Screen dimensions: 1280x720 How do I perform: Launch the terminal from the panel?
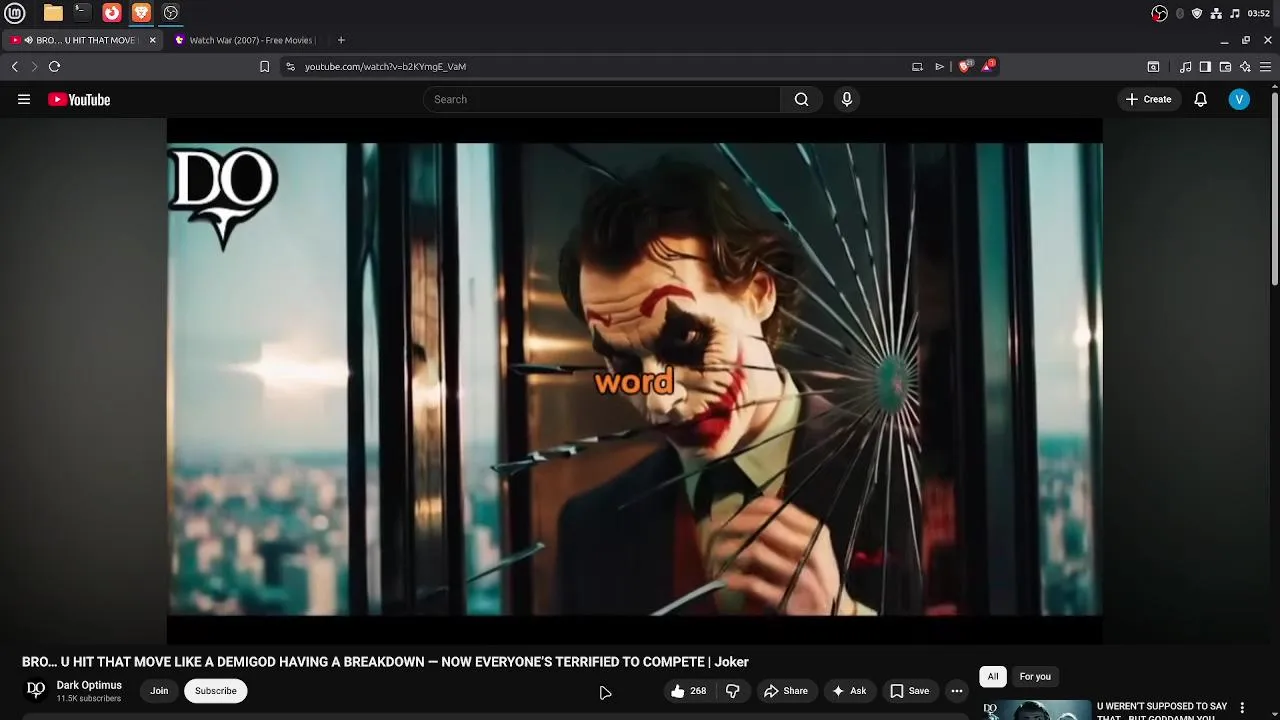click(x=82, y=13)
